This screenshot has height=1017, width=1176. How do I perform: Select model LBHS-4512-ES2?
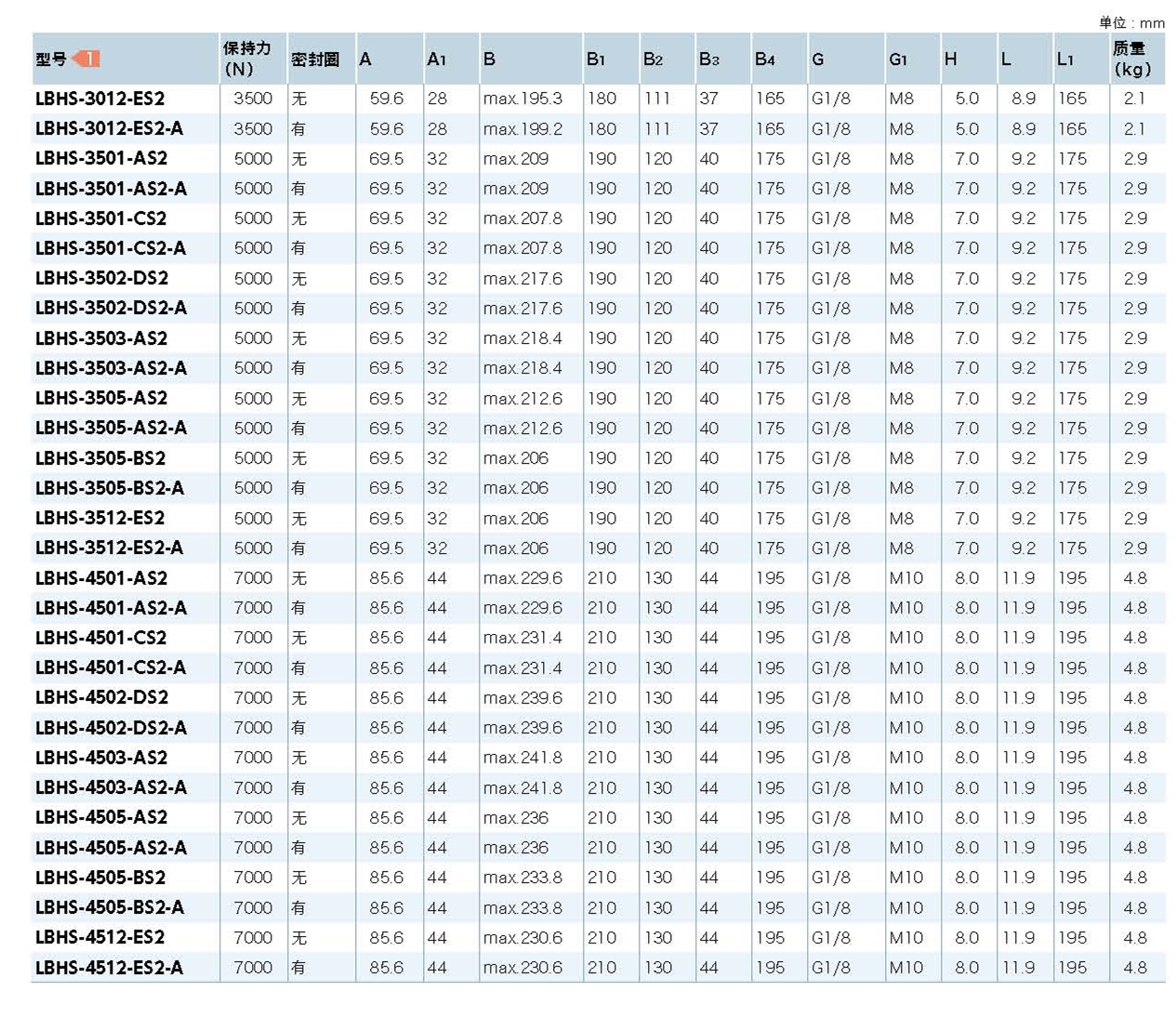(100, 937)
